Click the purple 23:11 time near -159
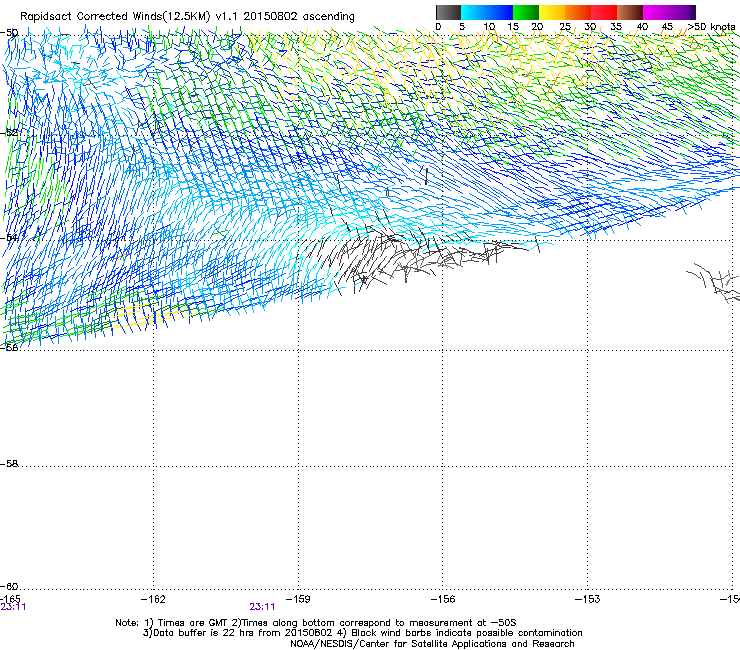Image resolution: width=740 pixels, height=650 pixels. point(262,607)
